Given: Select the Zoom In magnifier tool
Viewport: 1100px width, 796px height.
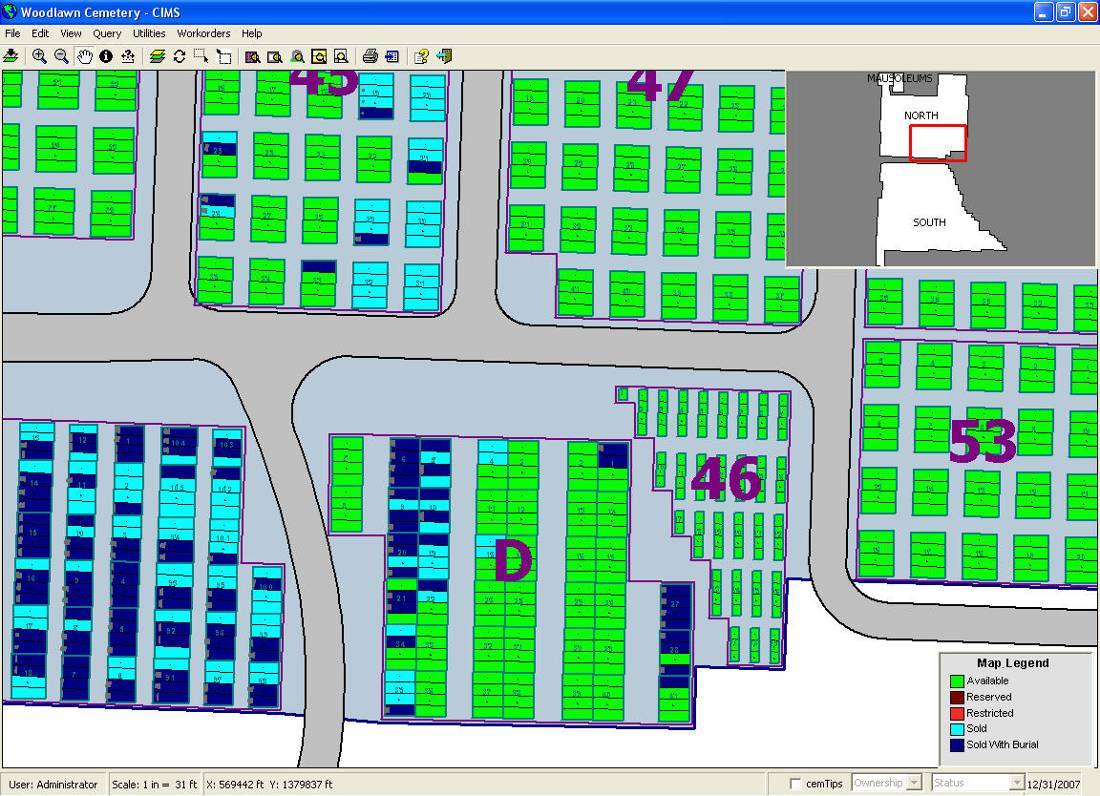Looking at the screenshot, I should 39,56.
